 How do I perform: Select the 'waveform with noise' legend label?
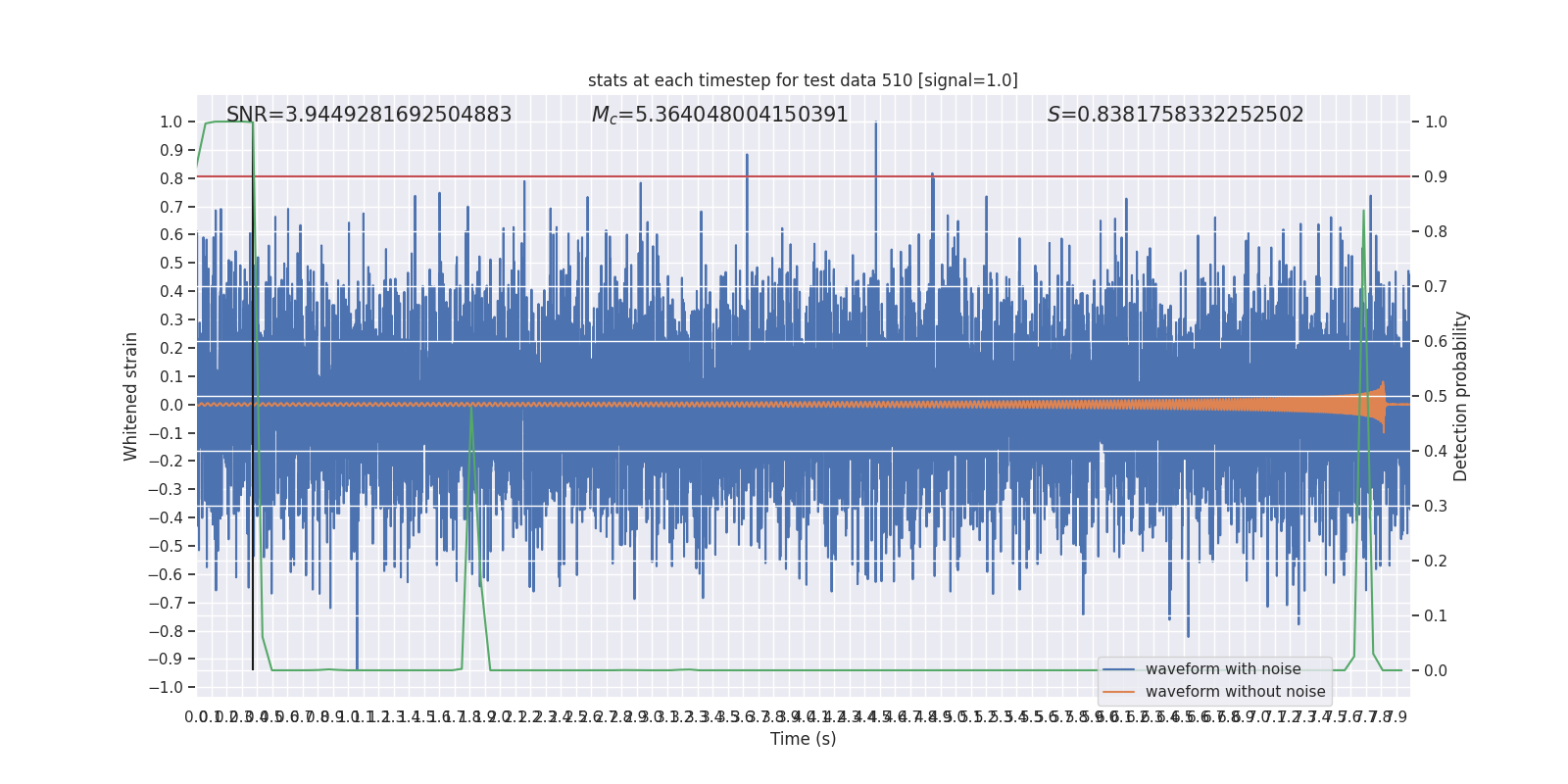point(1223,669)
